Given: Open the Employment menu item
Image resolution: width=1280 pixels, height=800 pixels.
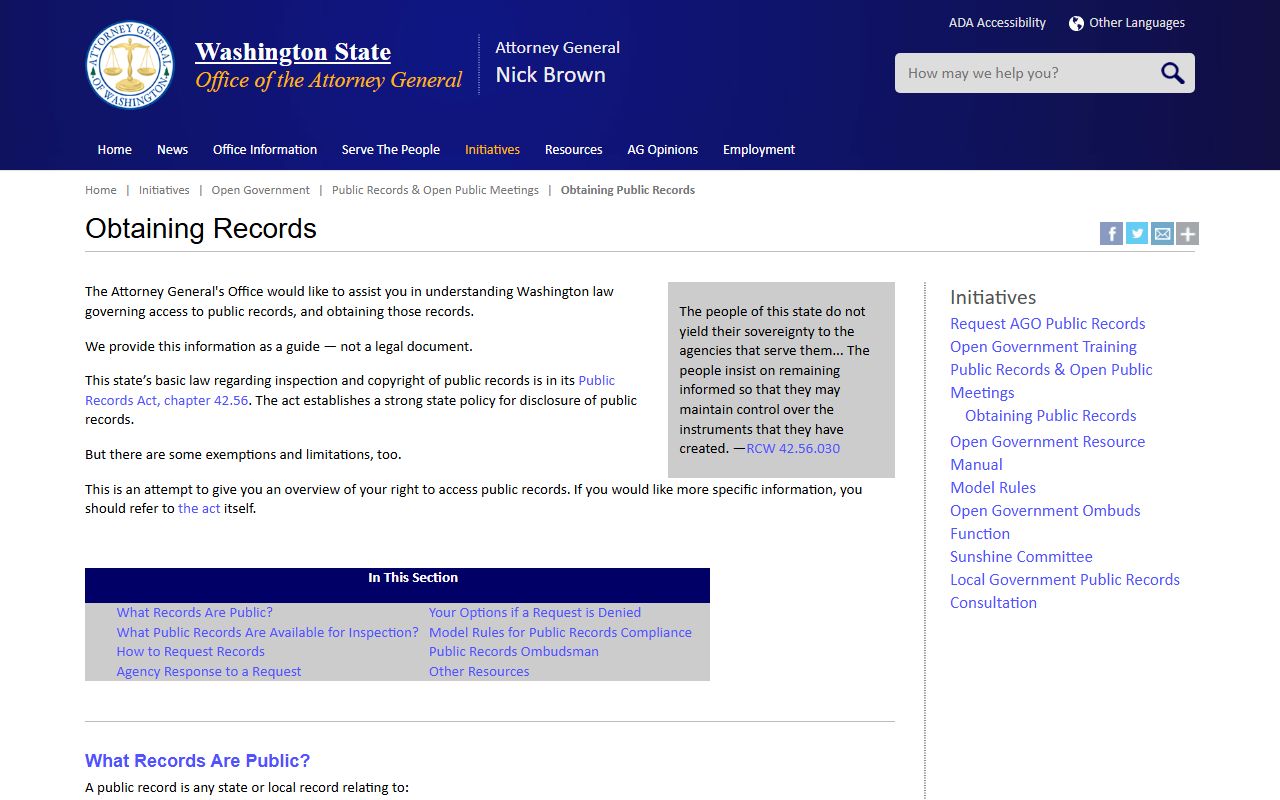Looking at the screenshot, I should tap(759, 150).
